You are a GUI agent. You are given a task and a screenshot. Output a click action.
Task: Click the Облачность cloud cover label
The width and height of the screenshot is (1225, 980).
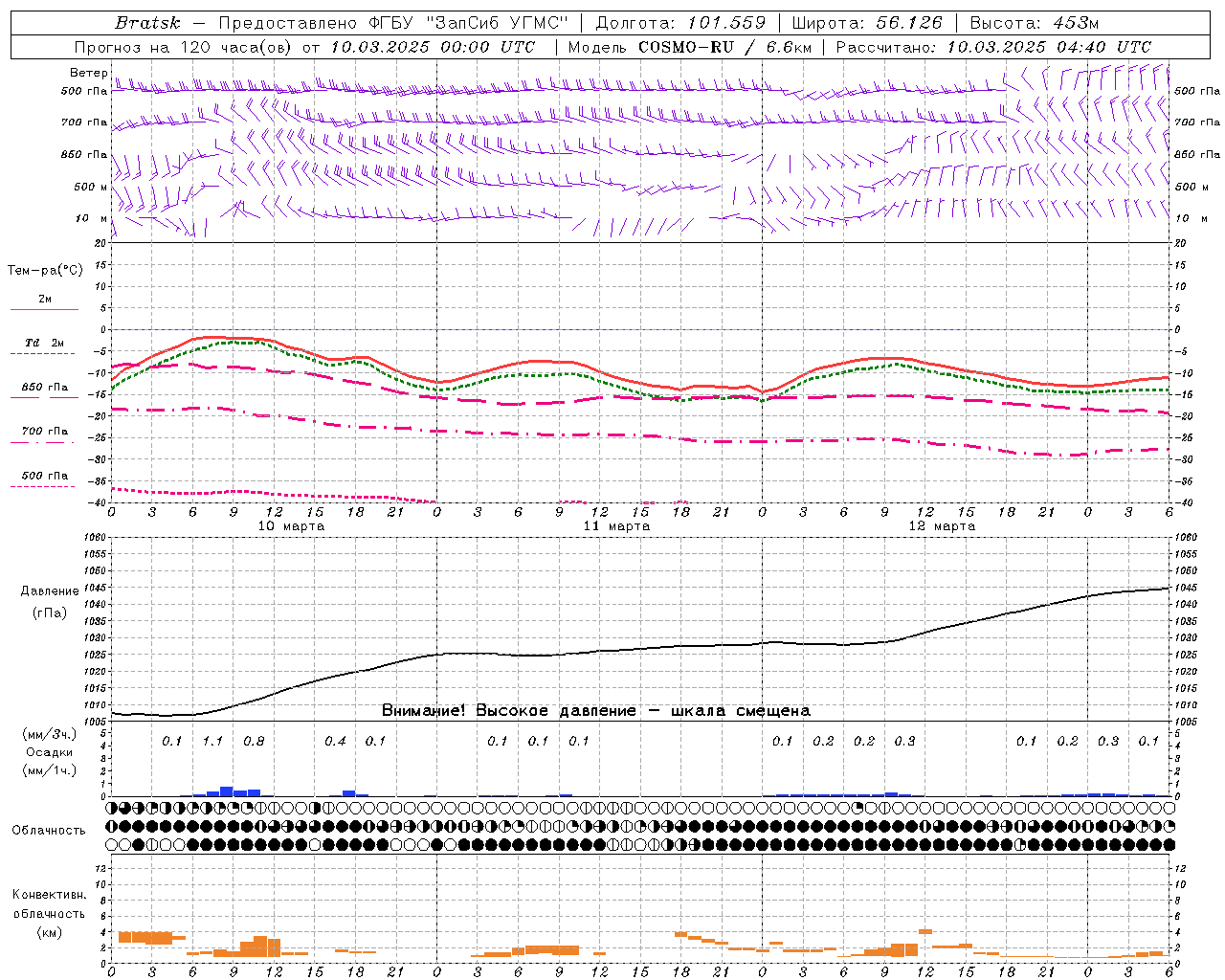49,831
